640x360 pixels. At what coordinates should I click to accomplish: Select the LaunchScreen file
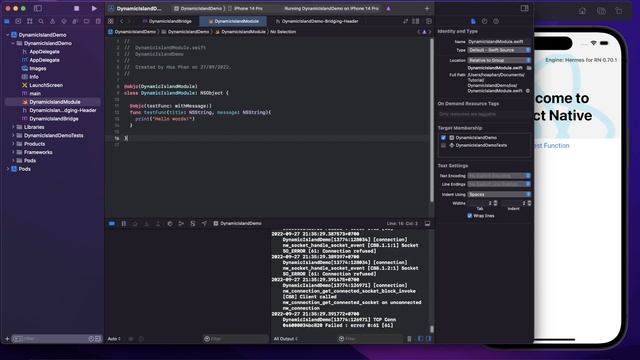[x=46, y=85]
